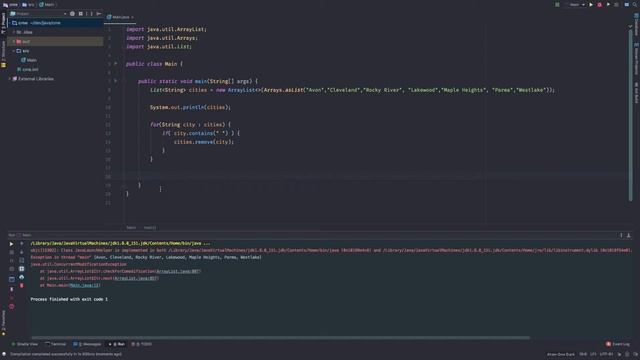The height and width of the screenshot is (360, 640).
Task: Click the locate-file target icon in Project panel
Action: [72, 13]
